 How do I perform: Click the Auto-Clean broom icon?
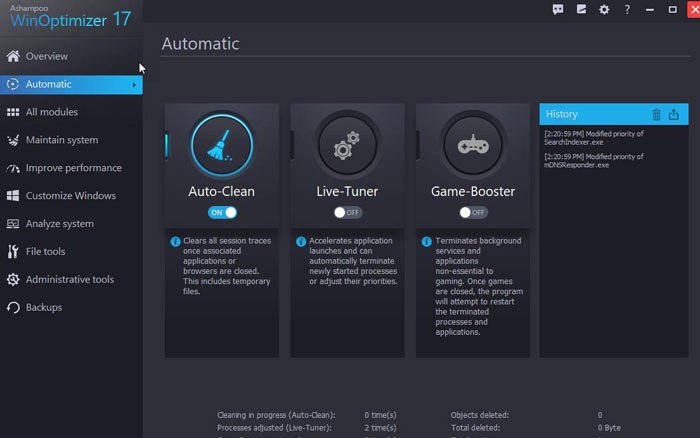click(221, 145)
